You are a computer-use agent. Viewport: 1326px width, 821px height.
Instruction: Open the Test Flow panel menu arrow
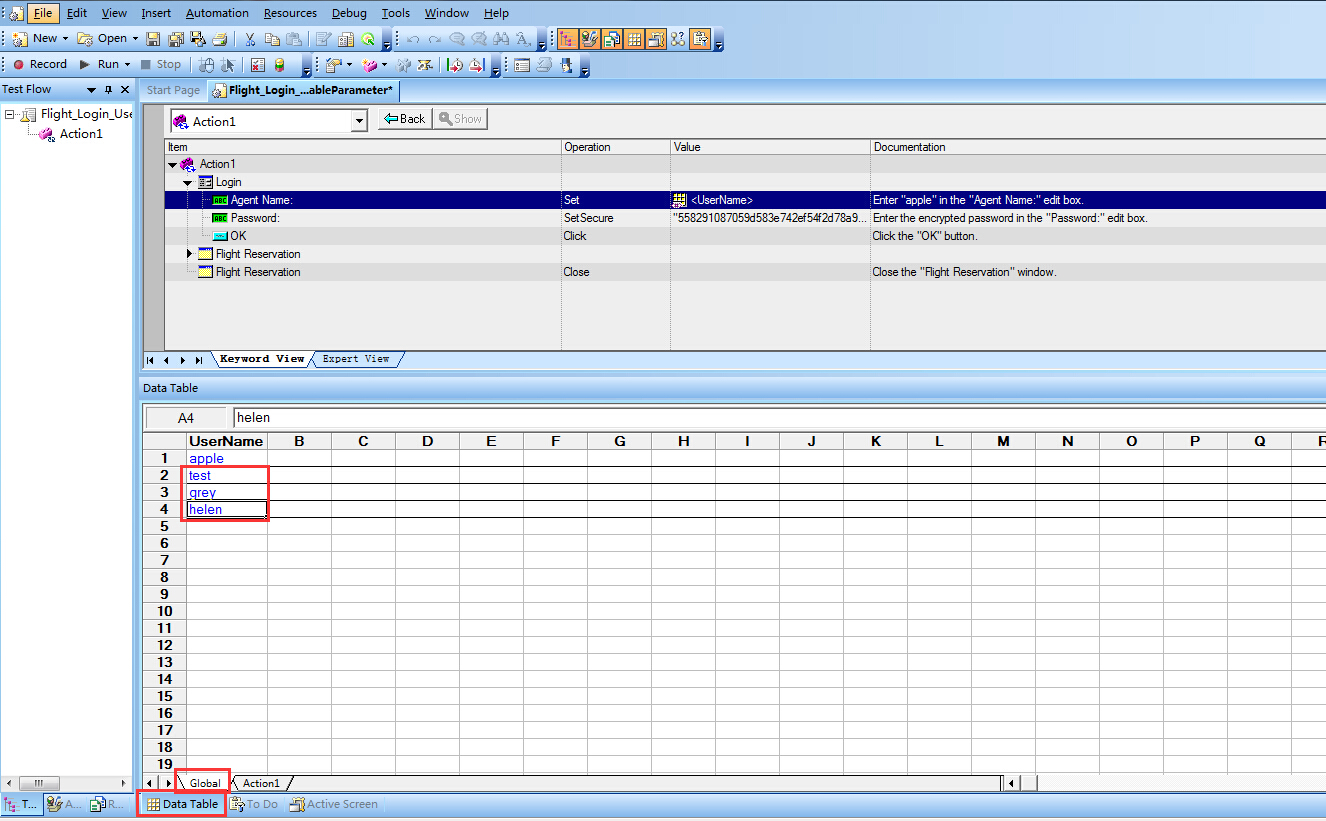pos(92,90)
